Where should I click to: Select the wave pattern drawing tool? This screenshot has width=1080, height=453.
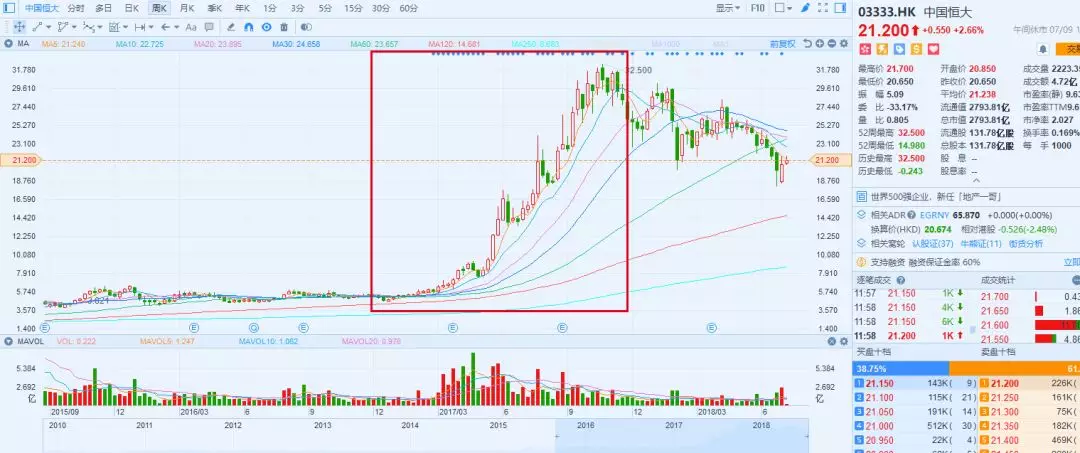[x=89, y=27]
